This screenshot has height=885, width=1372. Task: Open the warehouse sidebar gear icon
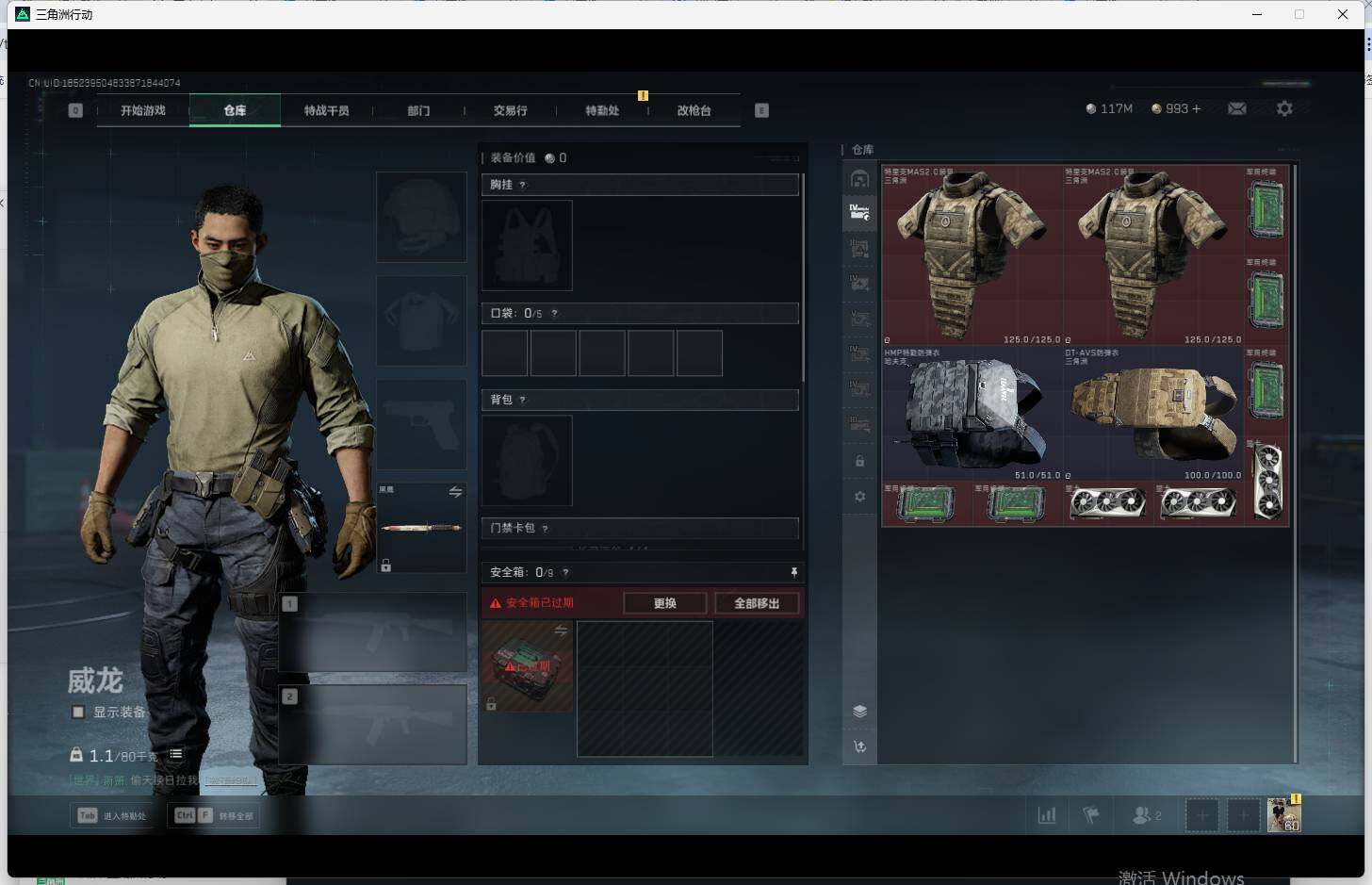pyautogui.click(x=859, y=496)
